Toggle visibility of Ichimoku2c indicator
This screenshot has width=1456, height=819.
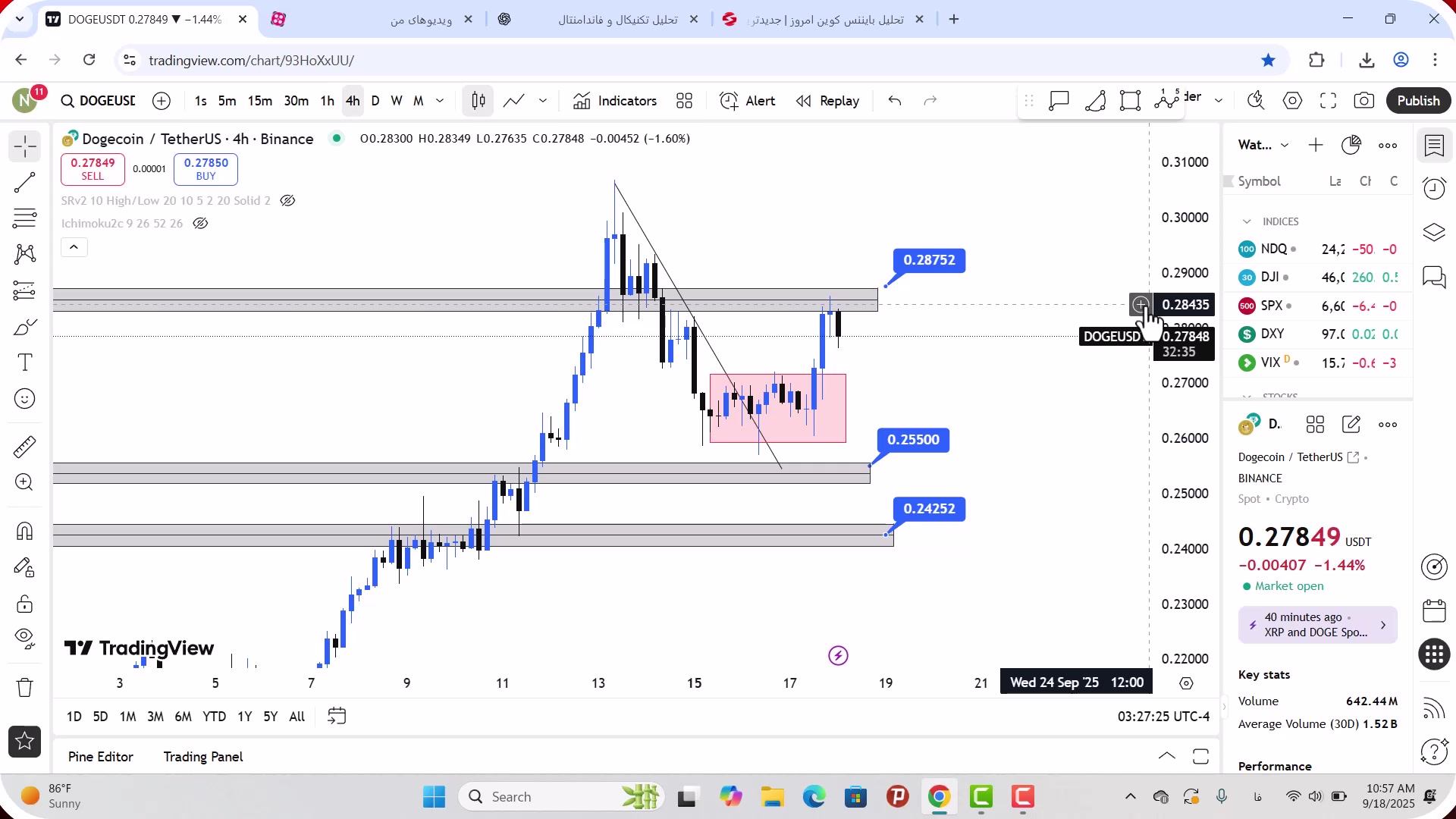[200, 223]
